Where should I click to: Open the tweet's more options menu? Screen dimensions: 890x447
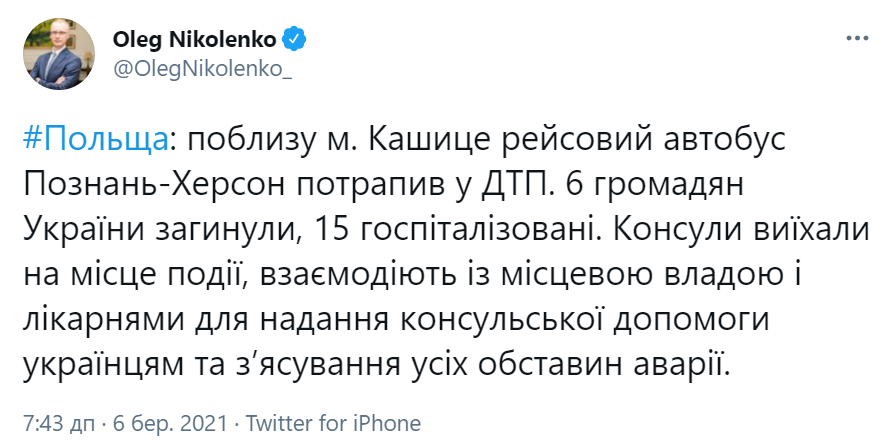(x=858, y=38)
